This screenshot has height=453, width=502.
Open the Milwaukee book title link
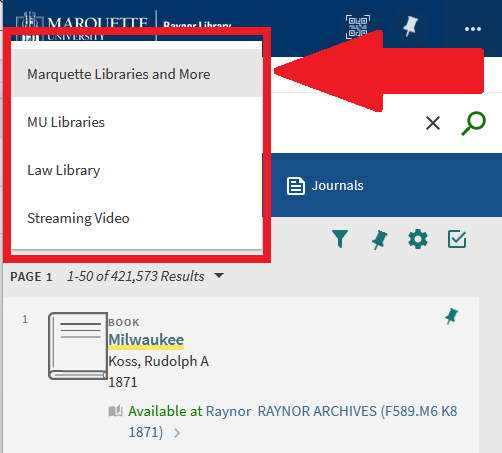[x=146, y=340]
